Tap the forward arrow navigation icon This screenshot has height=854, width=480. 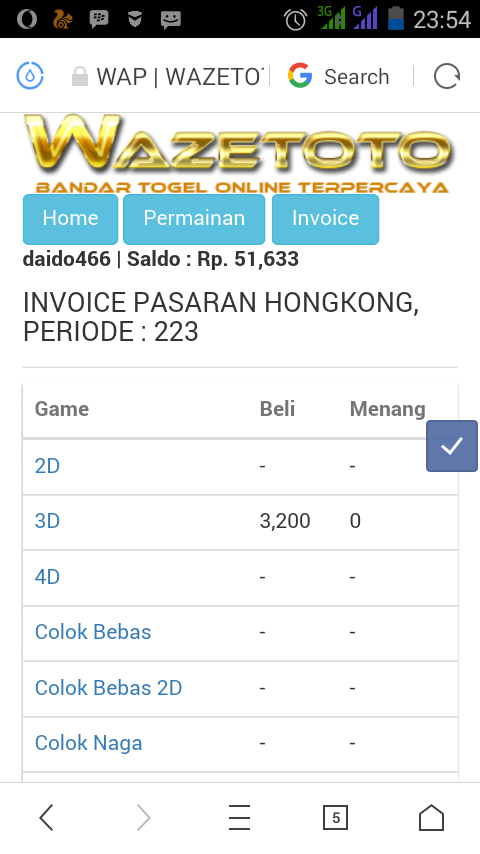(x=143, y=818)
